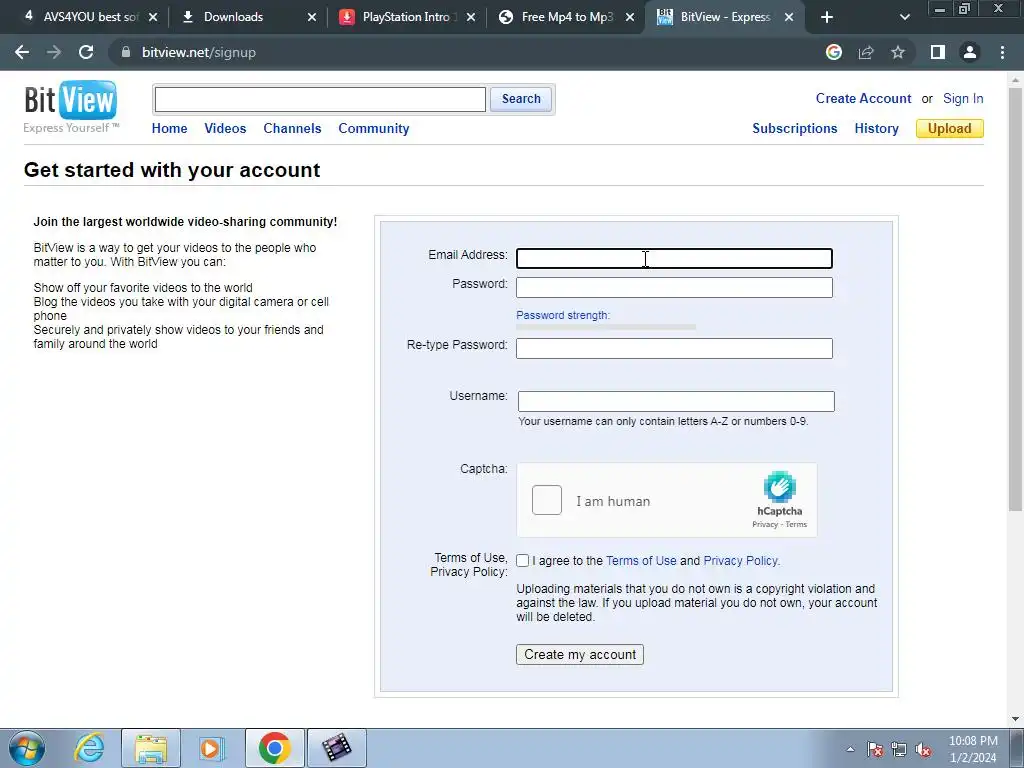Click the share page icon
This screenshot has width=1024, height=768.
tap(866, 52)
